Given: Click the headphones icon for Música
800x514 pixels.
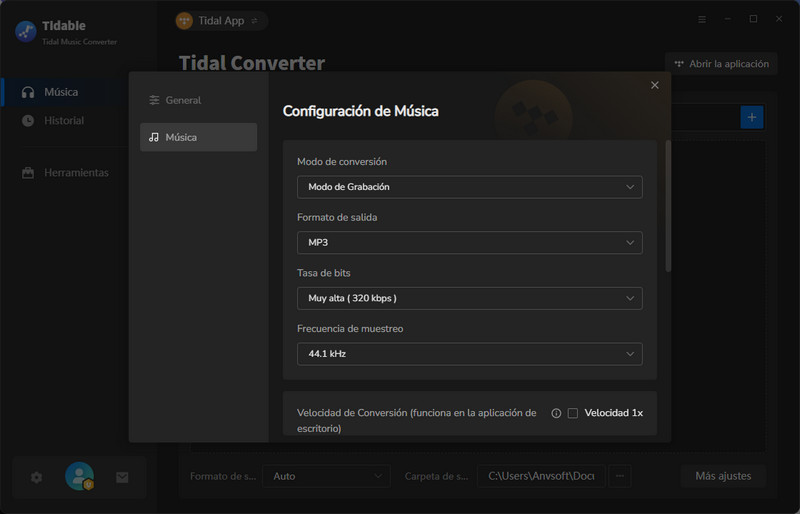Looking at the screenshot, I should point(28,92).
